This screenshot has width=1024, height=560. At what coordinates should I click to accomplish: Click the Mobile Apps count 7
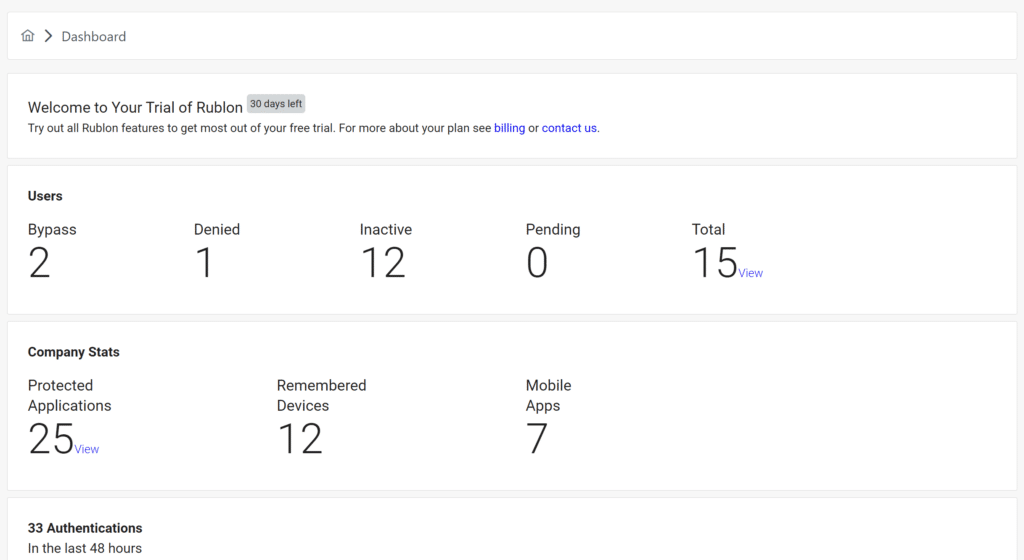coord(537,439)
